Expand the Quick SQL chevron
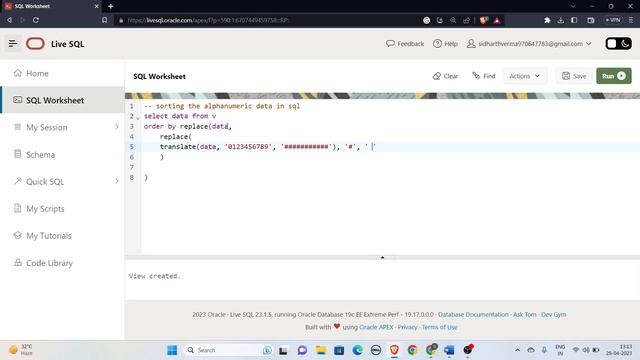This screenshot has width=640, height=360. click(x=117, y=181)
